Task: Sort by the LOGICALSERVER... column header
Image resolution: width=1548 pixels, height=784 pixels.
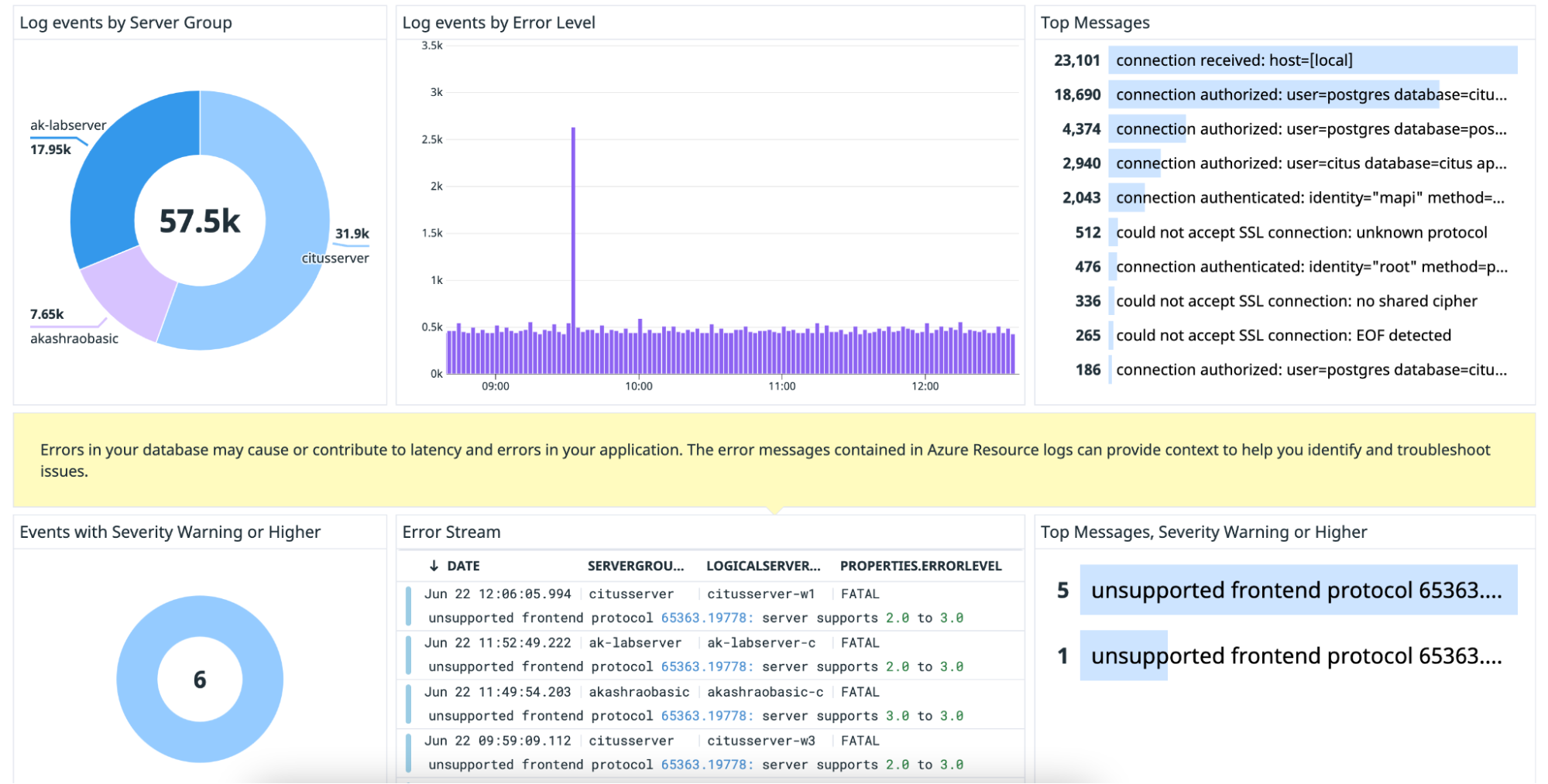Action: coord(763,565)
